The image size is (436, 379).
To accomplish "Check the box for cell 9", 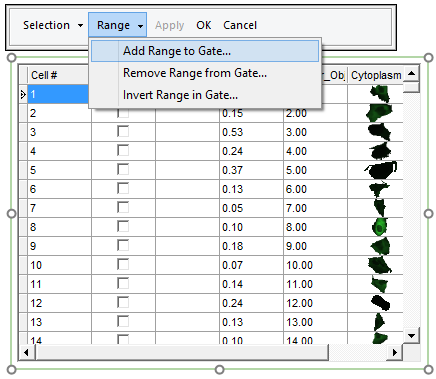I will click(123, 245).
